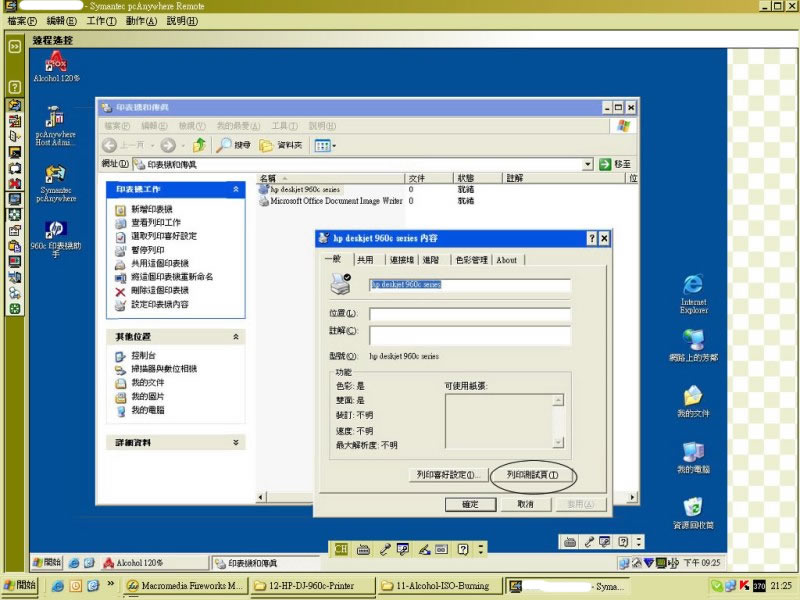
Task: Click the 註解 comment input field
Action: pyautogui.click(x=469, y=335)
